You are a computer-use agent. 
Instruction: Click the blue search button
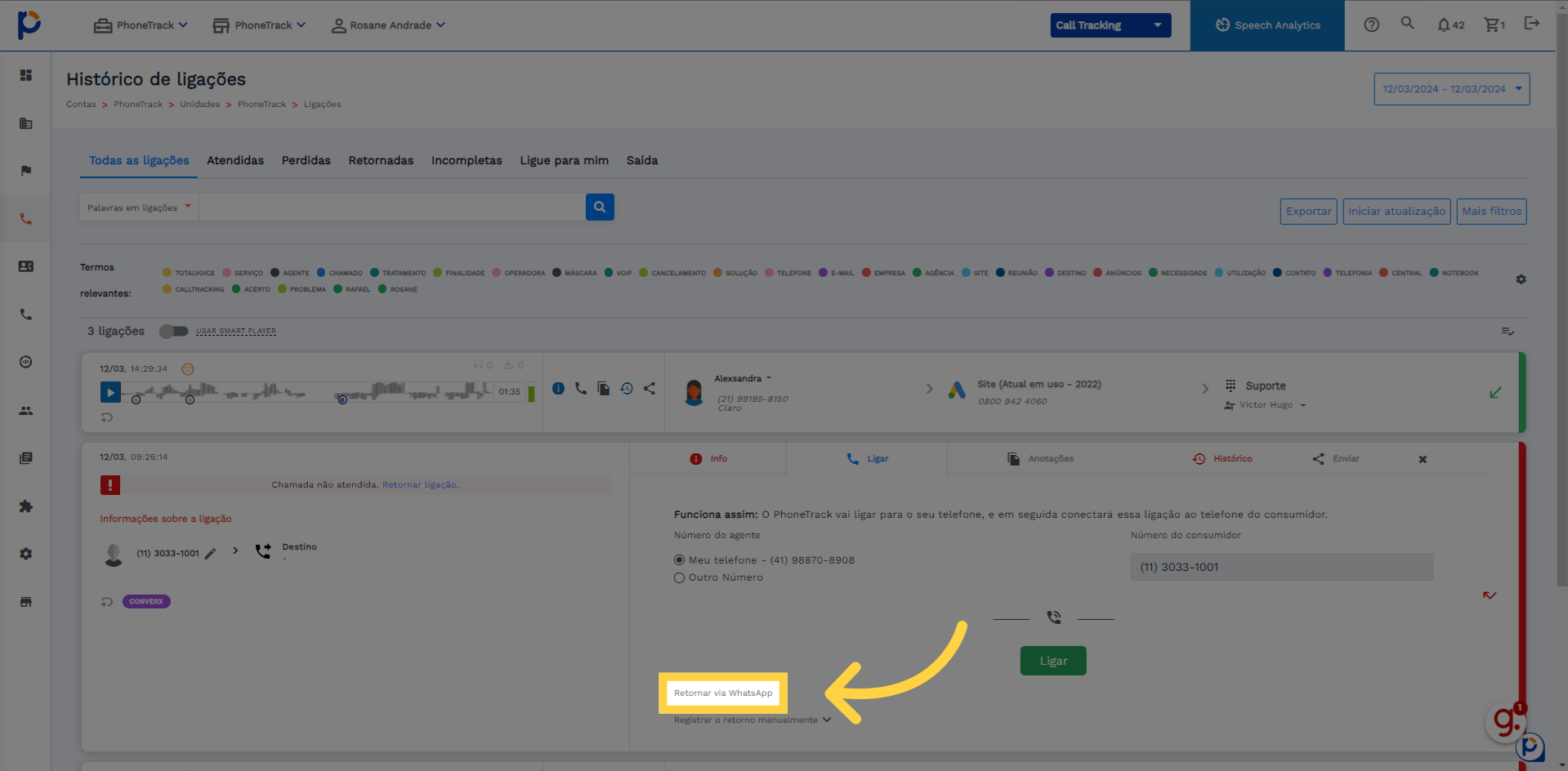[600, 207]
